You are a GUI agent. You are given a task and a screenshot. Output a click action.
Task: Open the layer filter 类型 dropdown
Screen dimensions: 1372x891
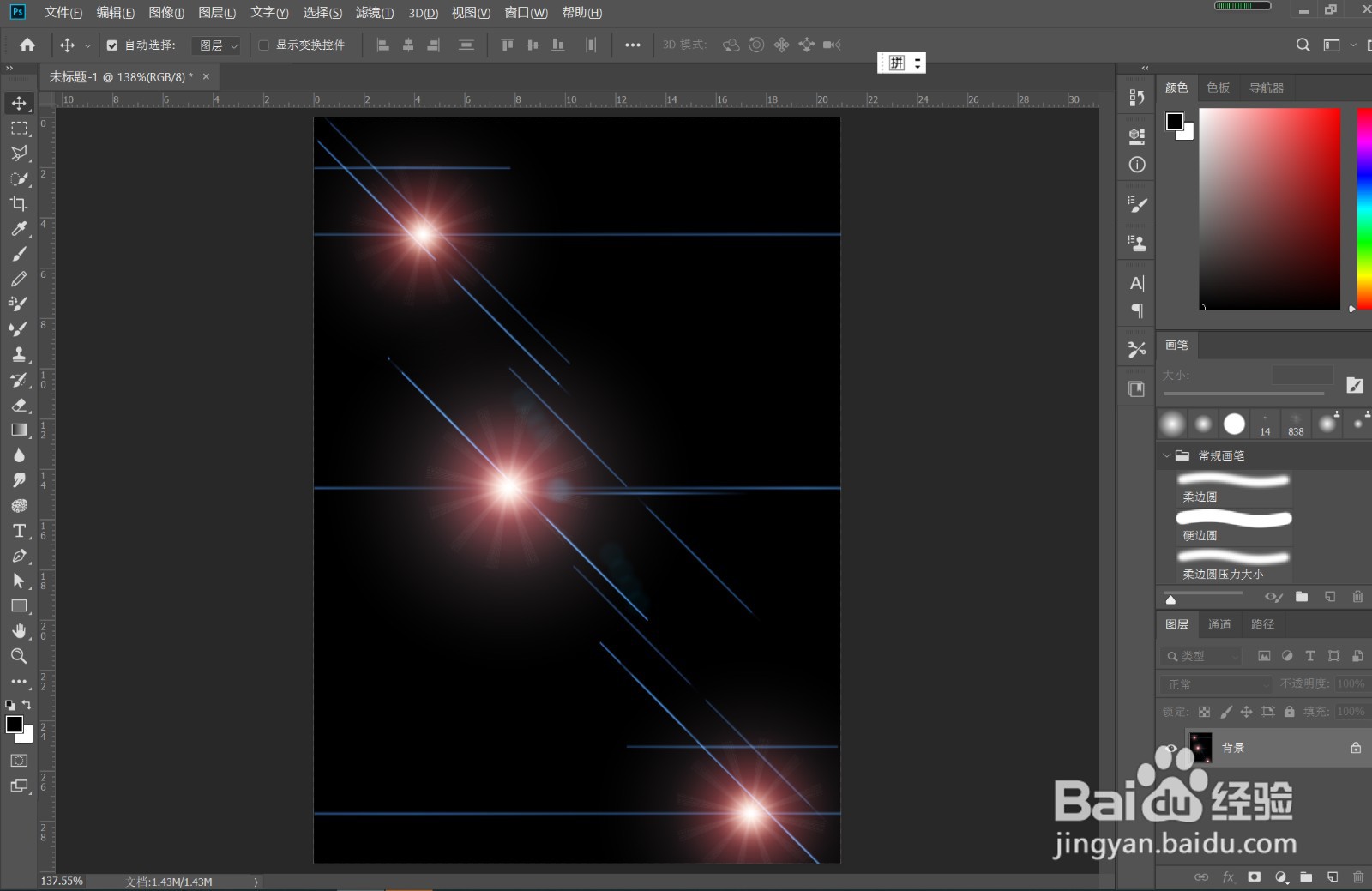click(1202, 656)
